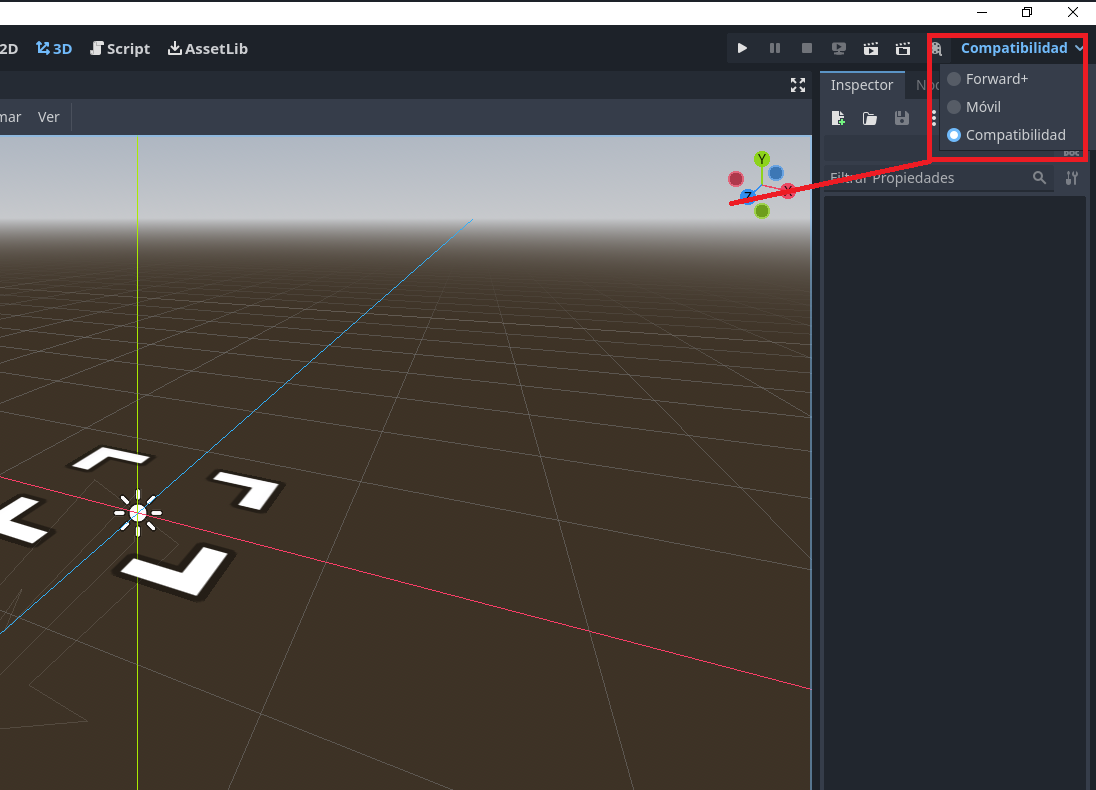Click the magnifier search icon in the Inspector
1096x790 pixels.
tap(1039, 178)
